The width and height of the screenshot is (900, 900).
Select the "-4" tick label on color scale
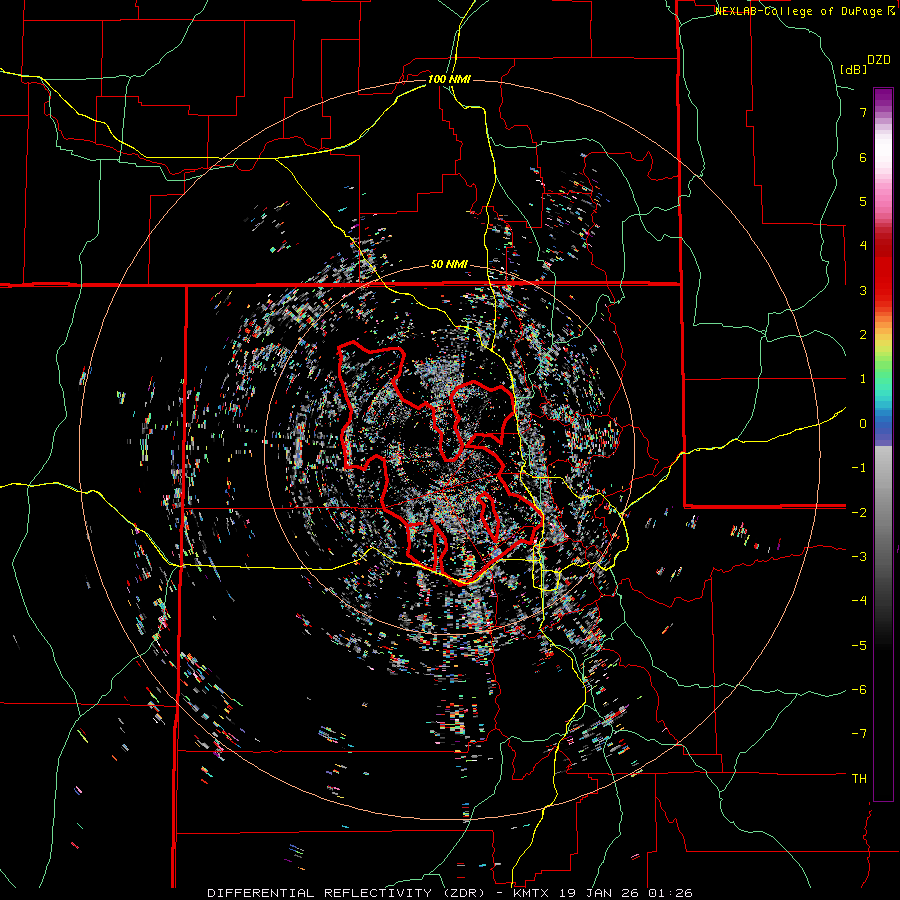(x=859, y=601)
